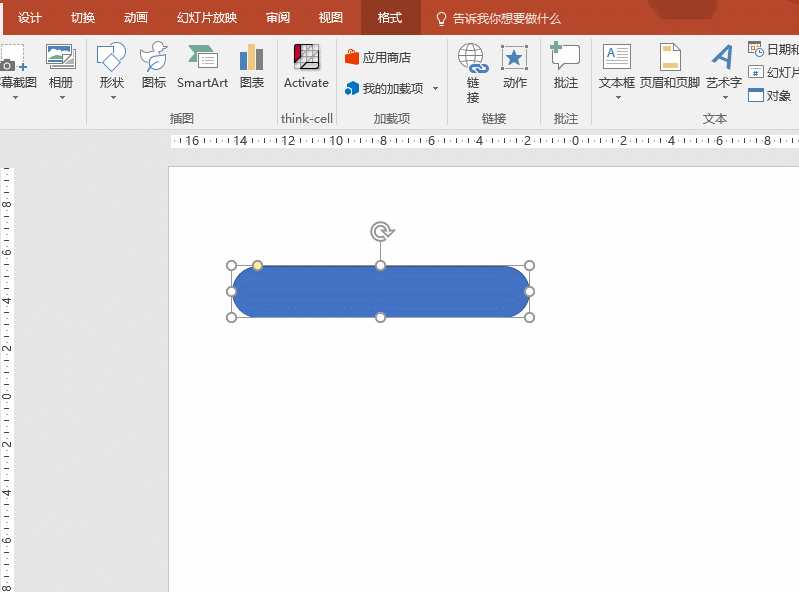Viewport: 799px width, 592px height.
Task: Switch to the 动画 tab
Action: pyautogui.click(x=136, y=18)
